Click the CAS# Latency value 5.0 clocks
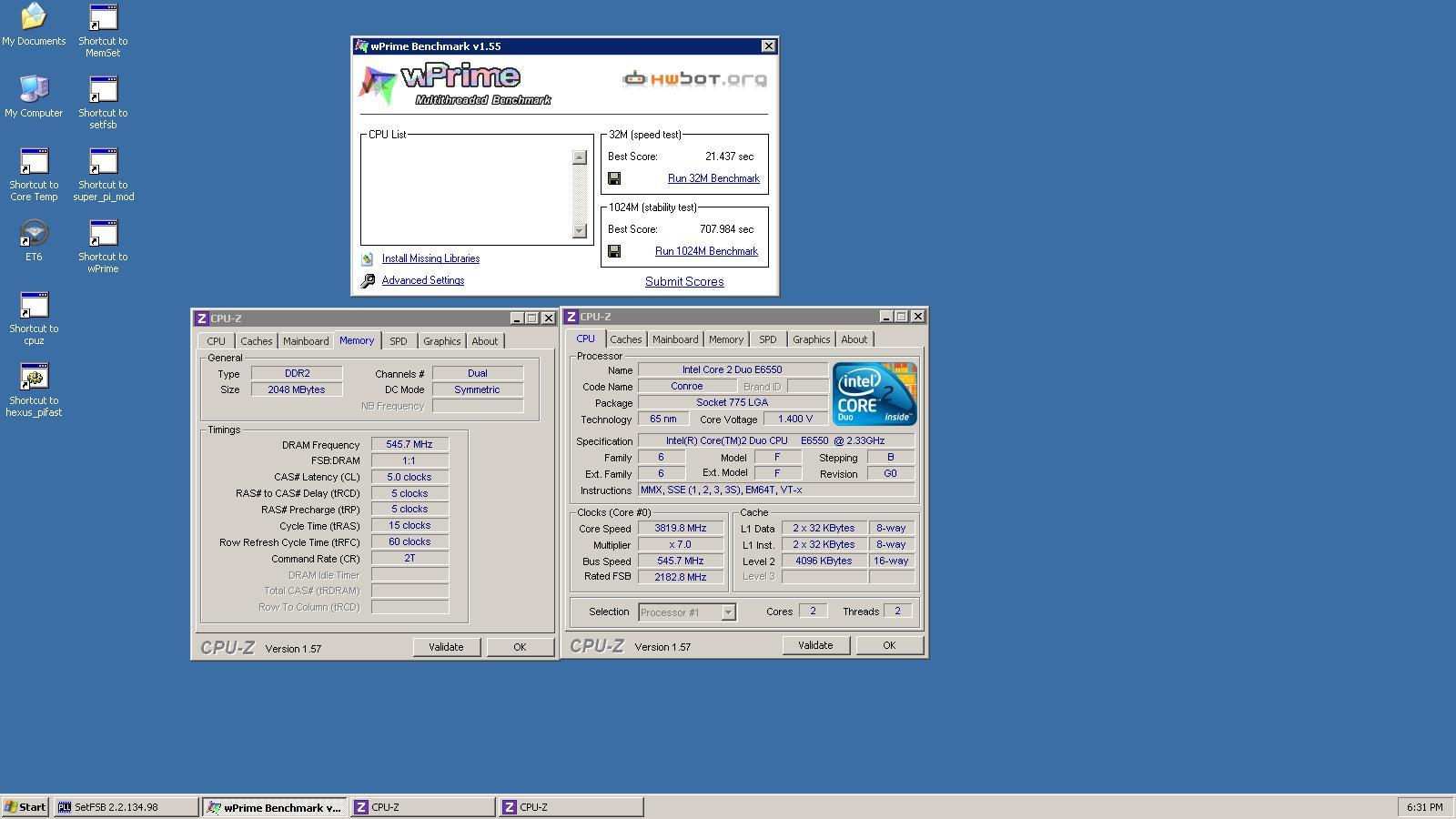1456x819 pixels. (409, 477)
